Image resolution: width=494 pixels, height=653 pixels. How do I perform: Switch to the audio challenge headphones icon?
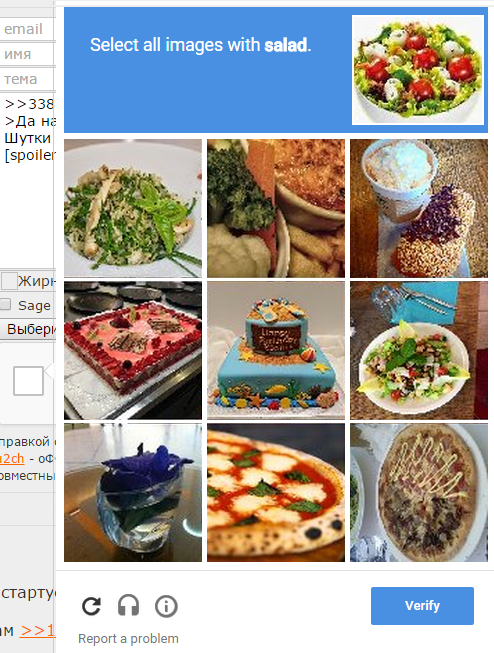pyautogui.click(x=128, y=606)
